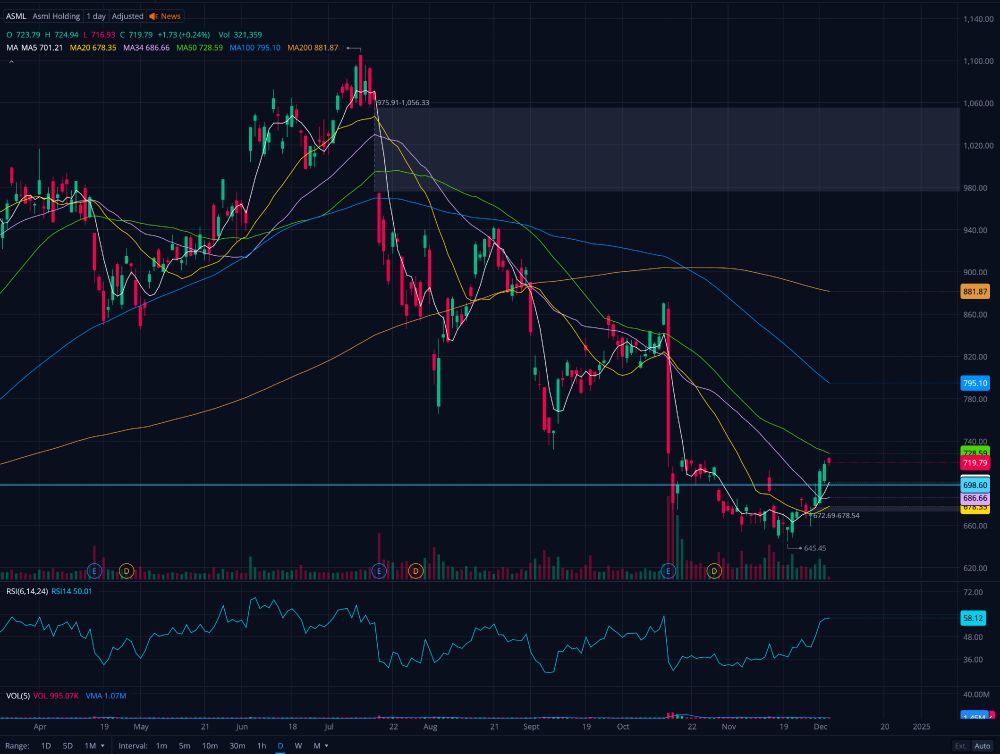Open the monthly M interval dropdown

[321, 746]
